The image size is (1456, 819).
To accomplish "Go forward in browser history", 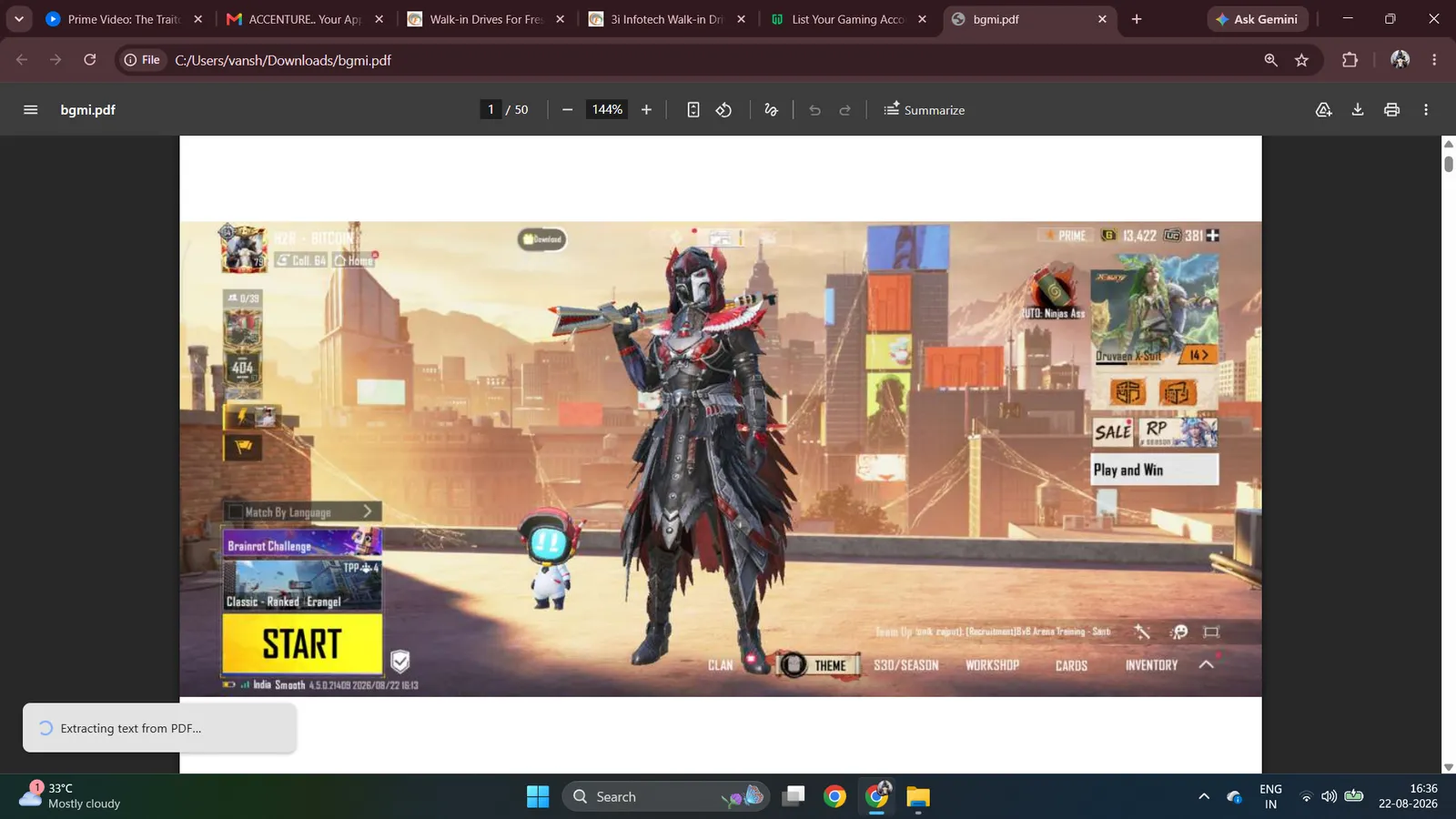I will pos(56,60).
